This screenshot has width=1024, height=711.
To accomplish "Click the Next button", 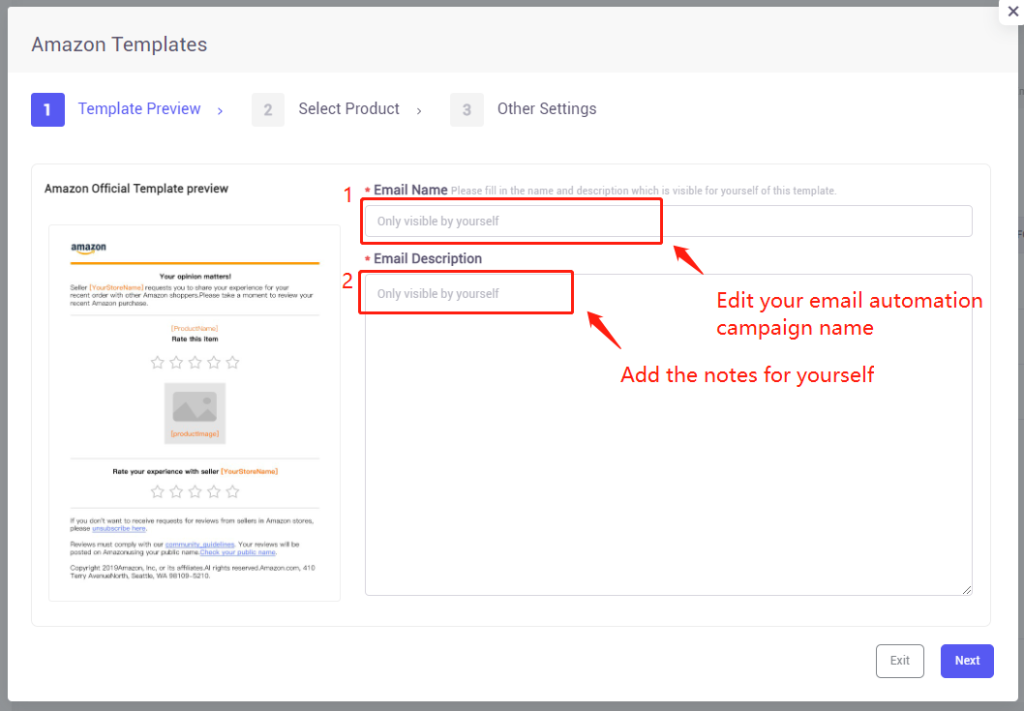I will (x=967, y=661).
